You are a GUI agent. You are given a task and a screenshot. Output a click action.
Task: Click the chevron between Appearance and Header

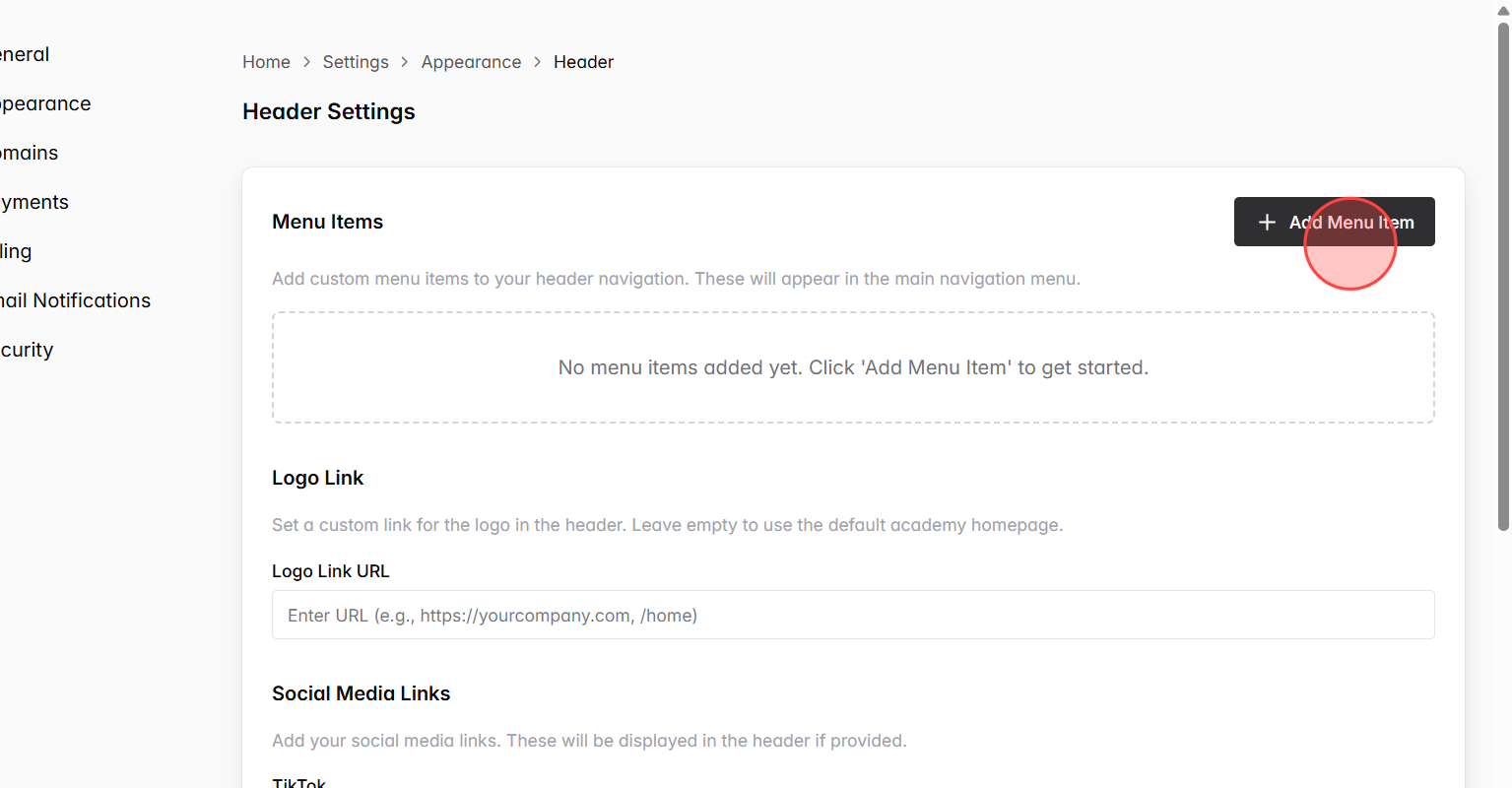537,61
